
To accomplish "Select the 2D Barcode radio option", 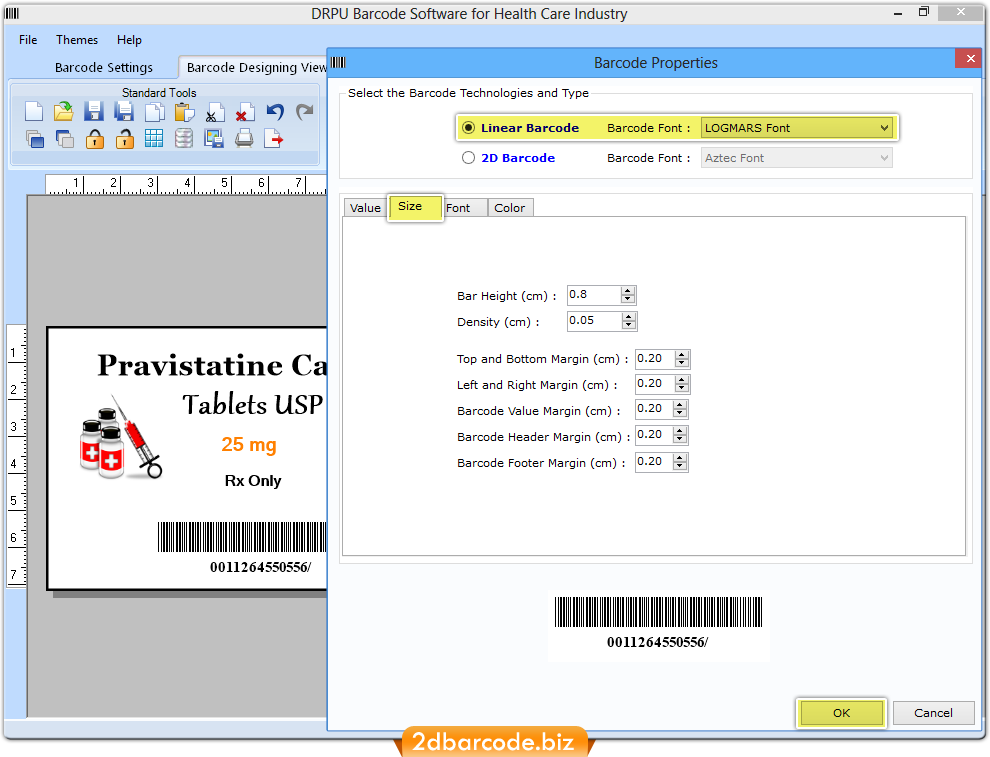I will pyautogui.click(x=468, y=158).
